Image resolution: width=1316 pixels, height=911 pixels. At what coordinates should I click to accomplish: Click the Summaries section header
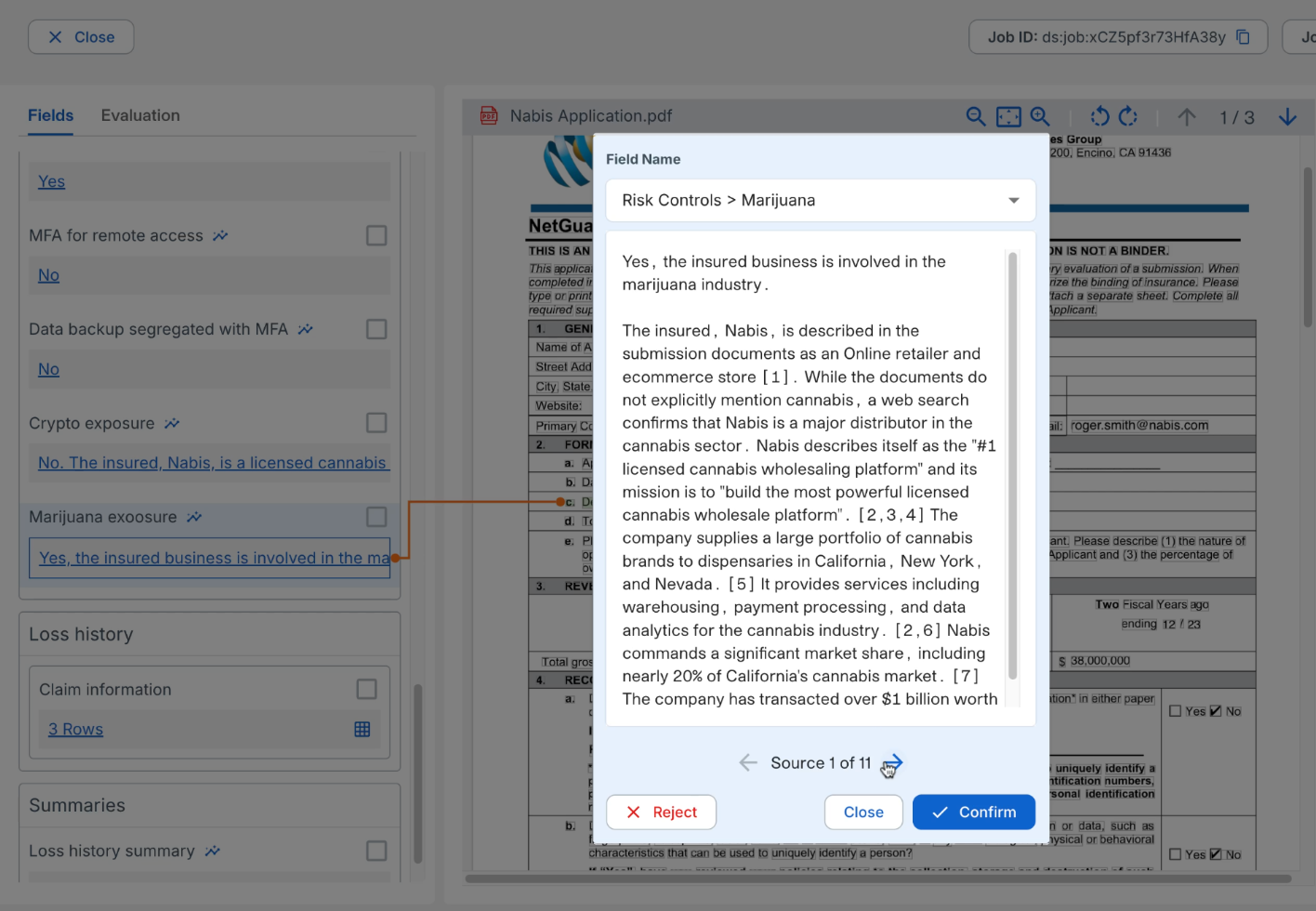(x=77, y=805)
